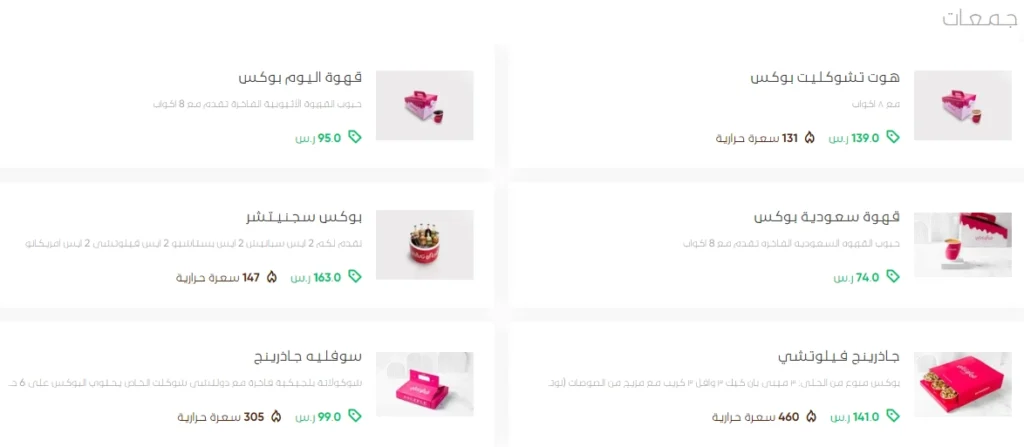1024x447 pixels.
Task: Select the بوكس سجنيتشر bucket image
Action: tap(424, 244)
